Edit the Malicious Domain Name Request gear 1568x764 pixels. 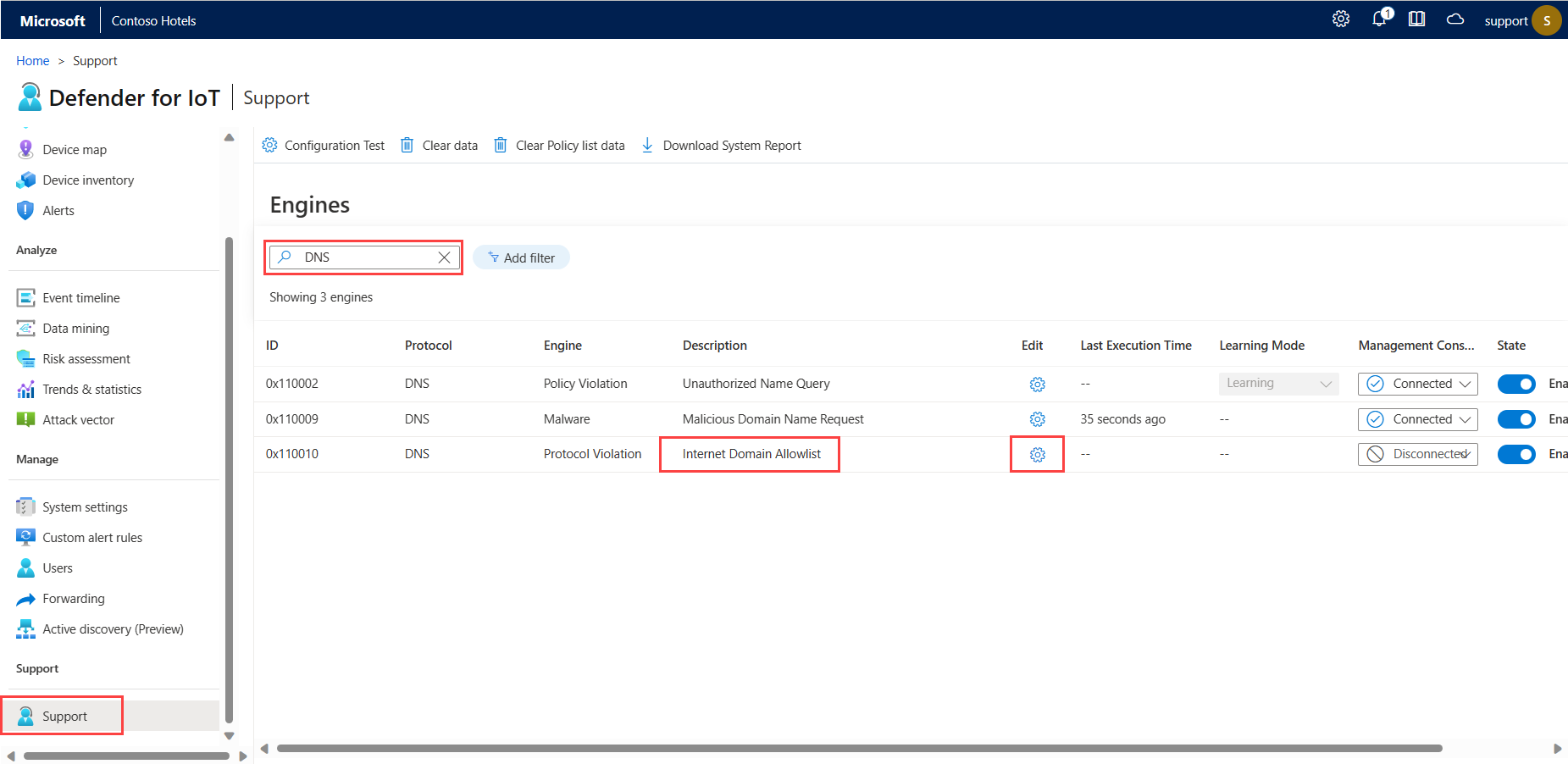tap(1037, 419)
